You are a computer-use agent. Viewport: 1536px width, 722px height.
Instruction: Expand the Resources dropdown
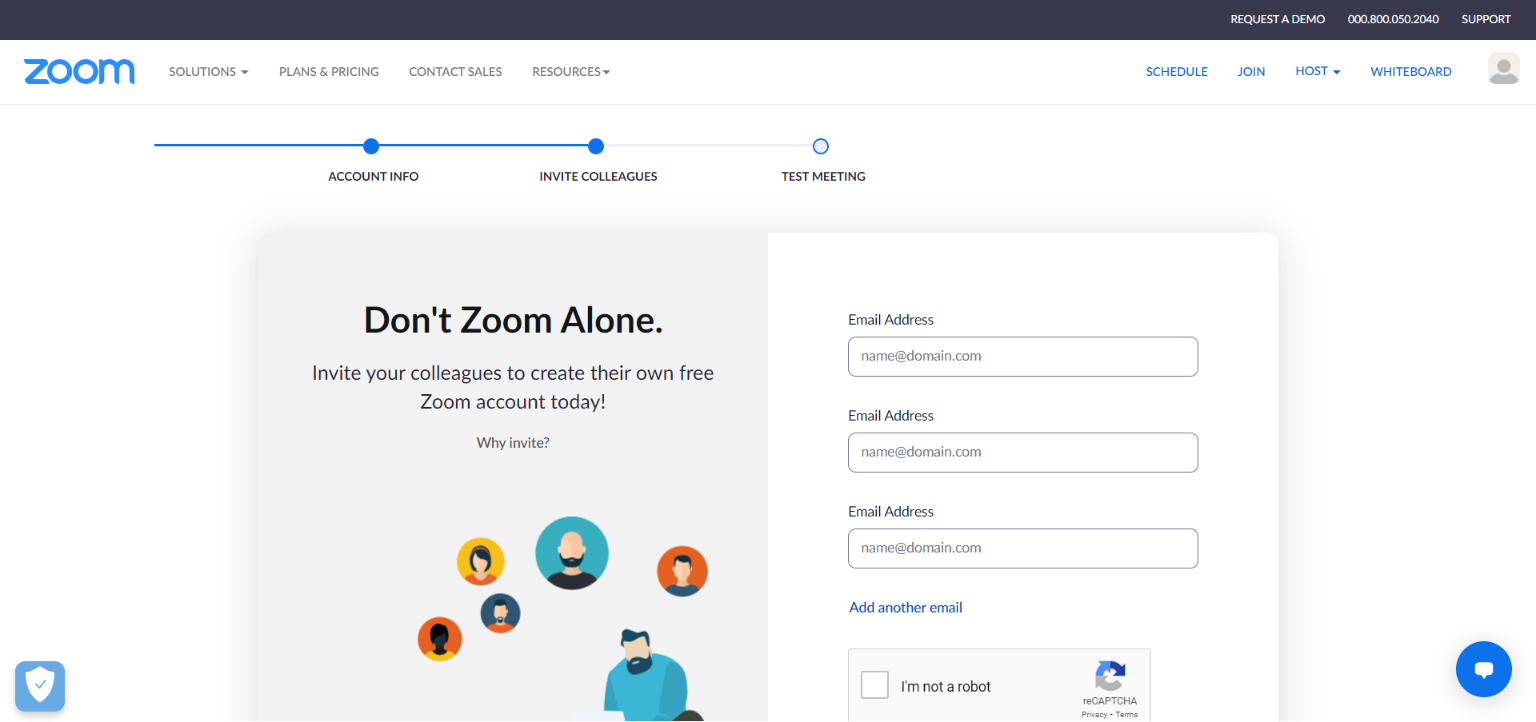[x=571, y=72]
